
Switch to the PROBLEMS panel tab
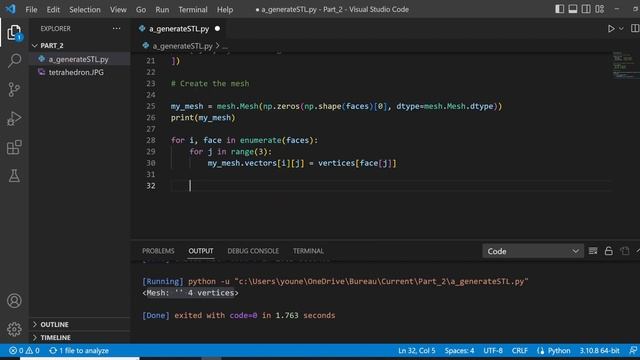pyautogui.click(x=158, y=251)
